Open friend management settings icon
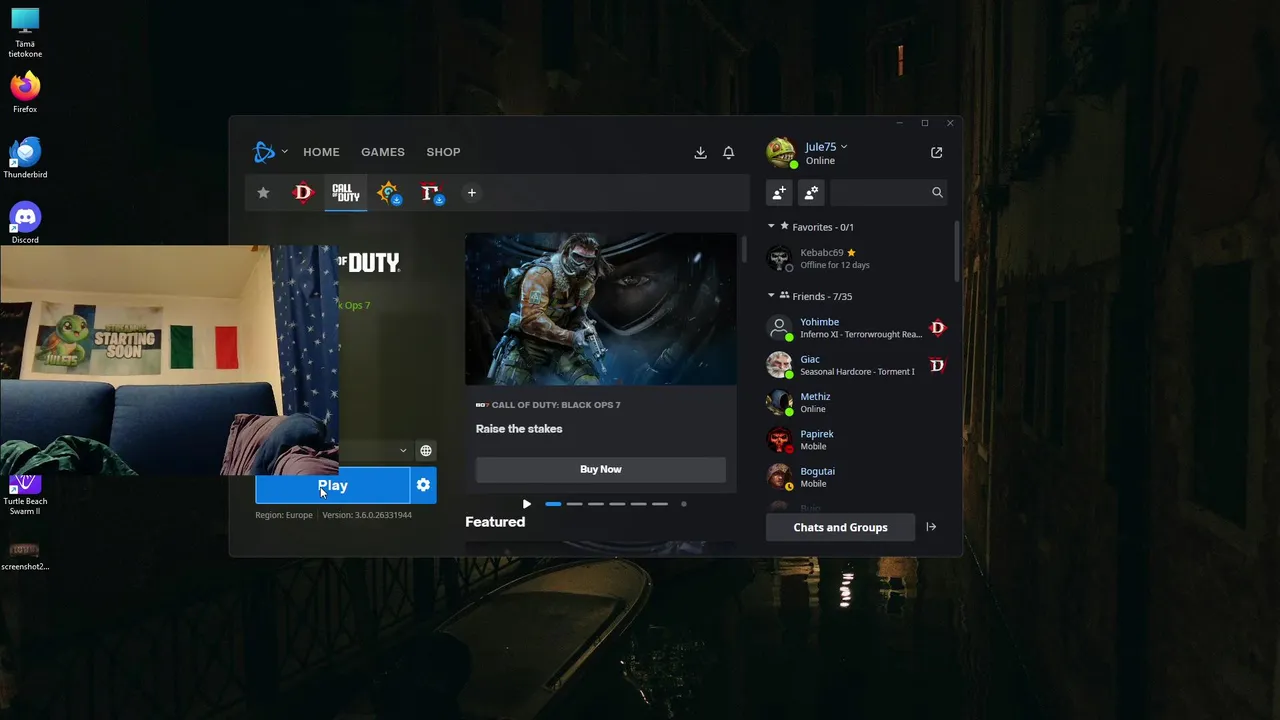Screen dimensions: 1280x720 coord(811,192)
